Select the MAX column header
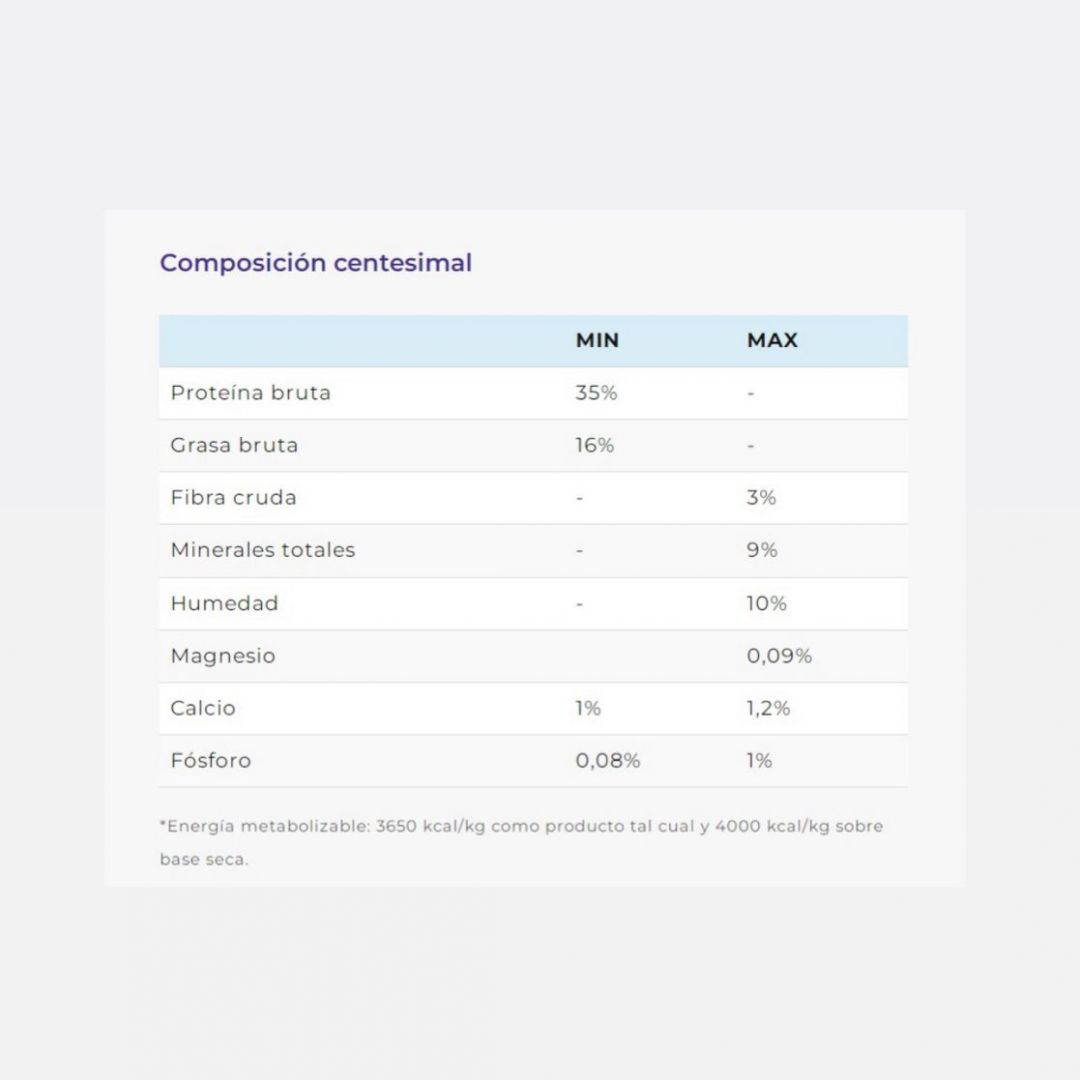 click(x=772, y=340)
